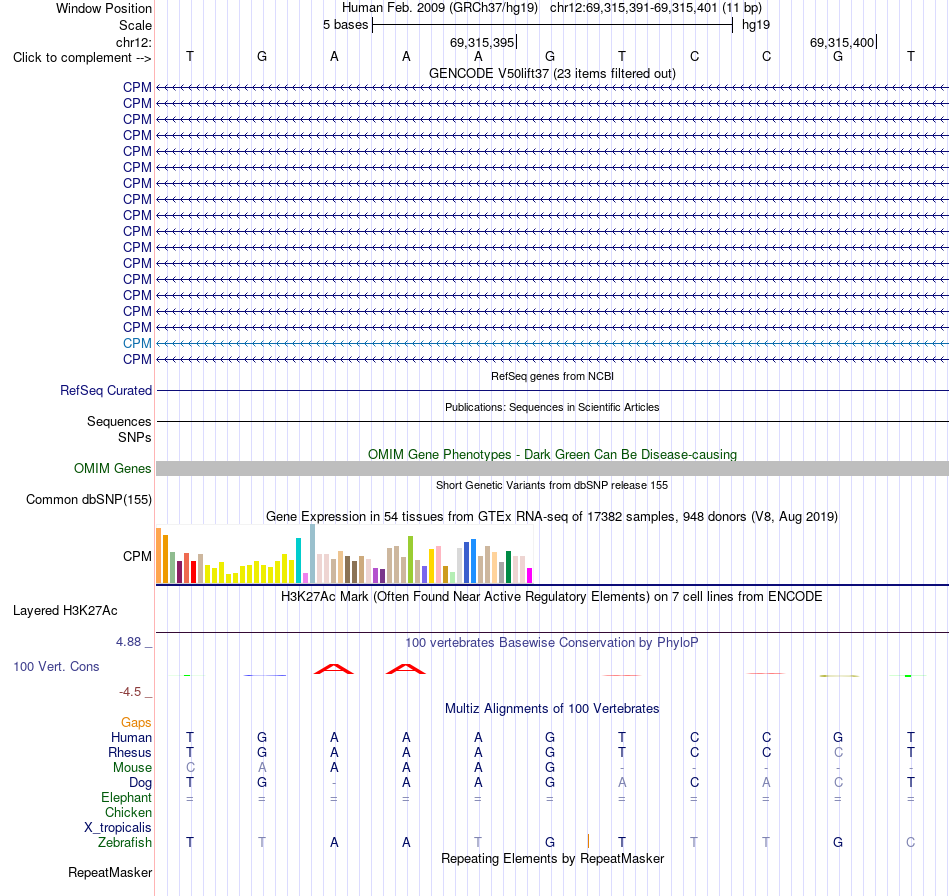
Task: Click the gray OMIM Genes item bar
Action: coord(552,468)
